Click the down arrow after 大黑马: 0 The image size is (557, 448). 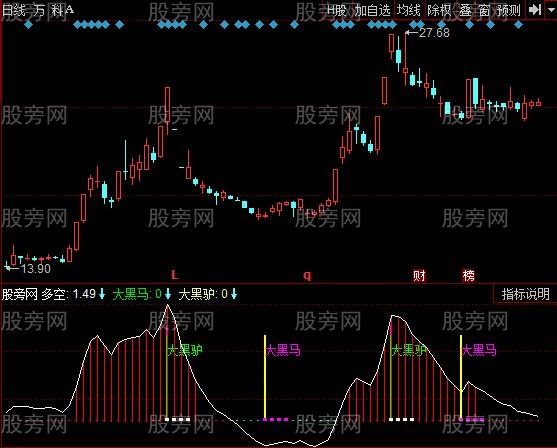(168, 294)
